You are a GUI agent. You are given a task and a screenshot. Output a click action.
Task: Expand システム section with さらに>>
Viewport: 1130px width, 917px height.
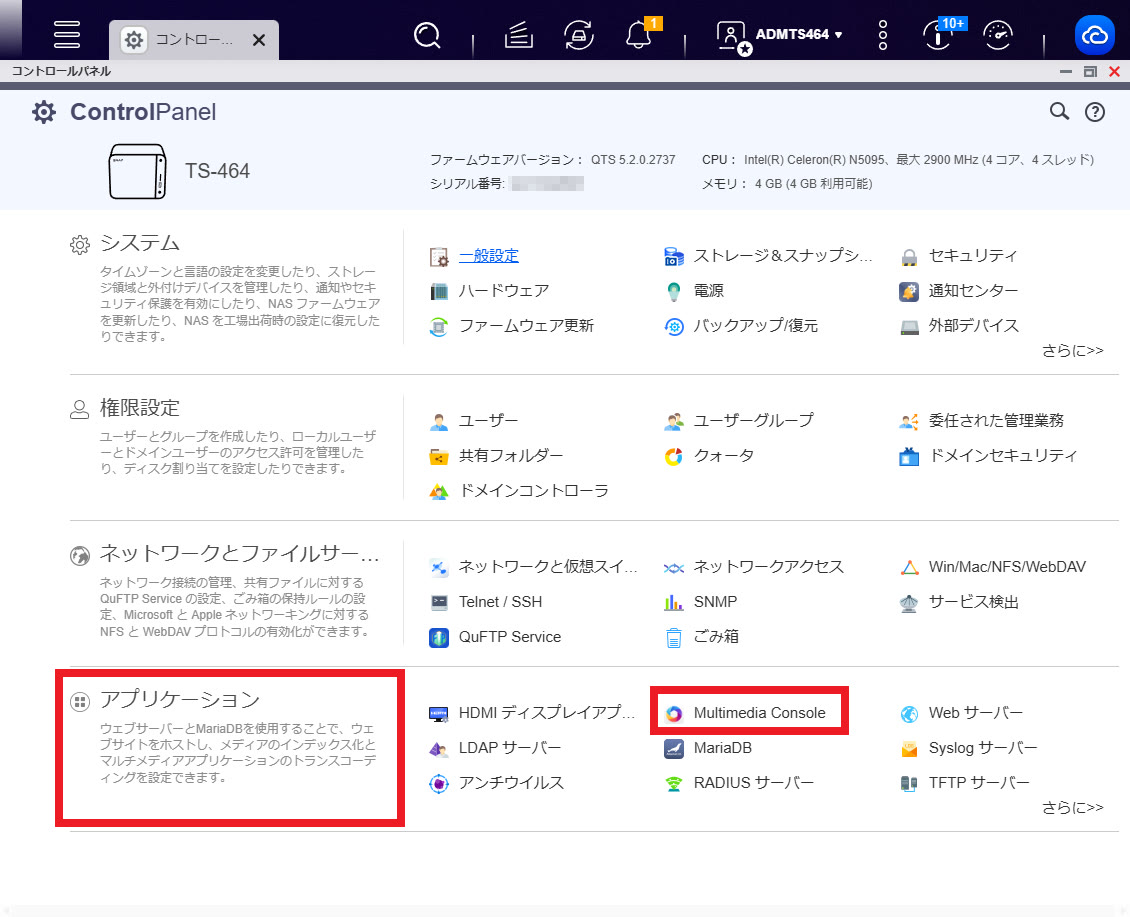tap(1072, 350)
